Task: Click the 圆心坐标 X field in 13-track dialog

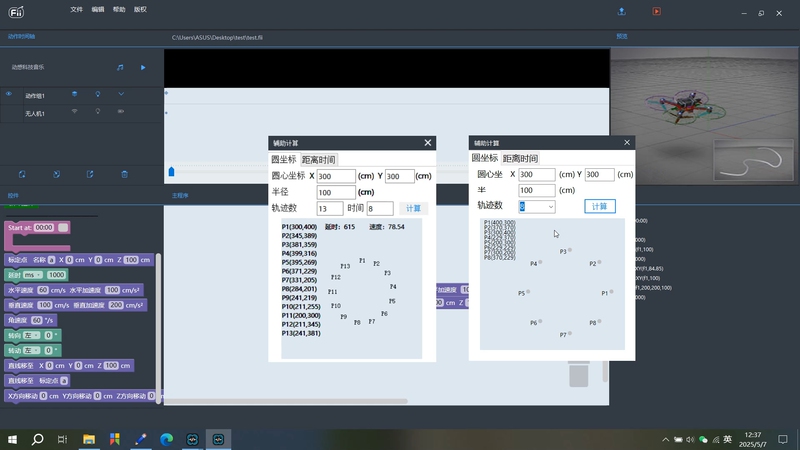Action: [x=336, y=176]
